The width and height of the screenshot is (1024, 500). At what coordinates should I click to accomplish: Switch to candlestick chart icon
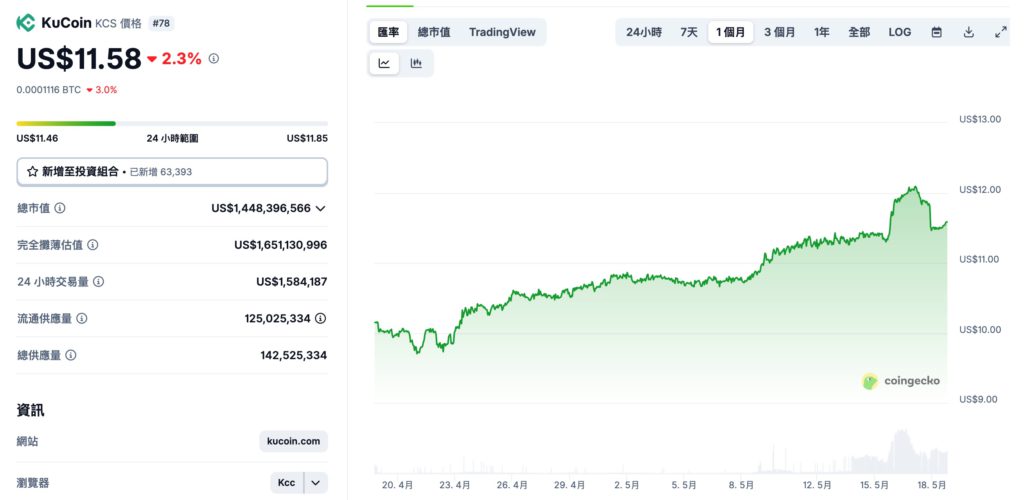click(x=416, y=63)
